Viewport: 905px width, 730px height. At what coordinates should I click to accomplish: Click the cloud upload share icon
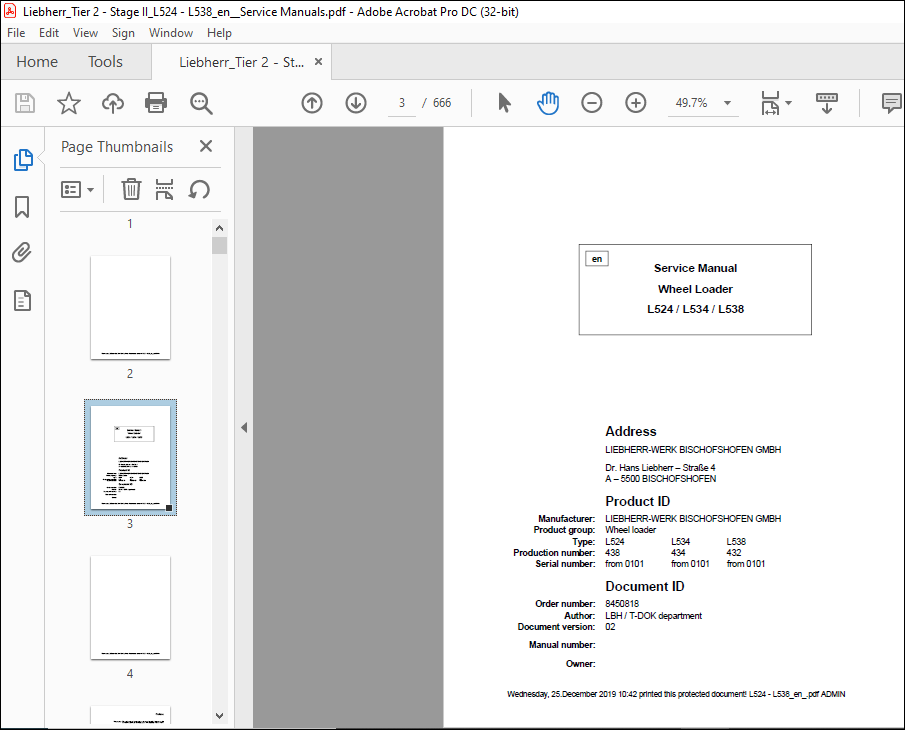click(x=113, y=103)
